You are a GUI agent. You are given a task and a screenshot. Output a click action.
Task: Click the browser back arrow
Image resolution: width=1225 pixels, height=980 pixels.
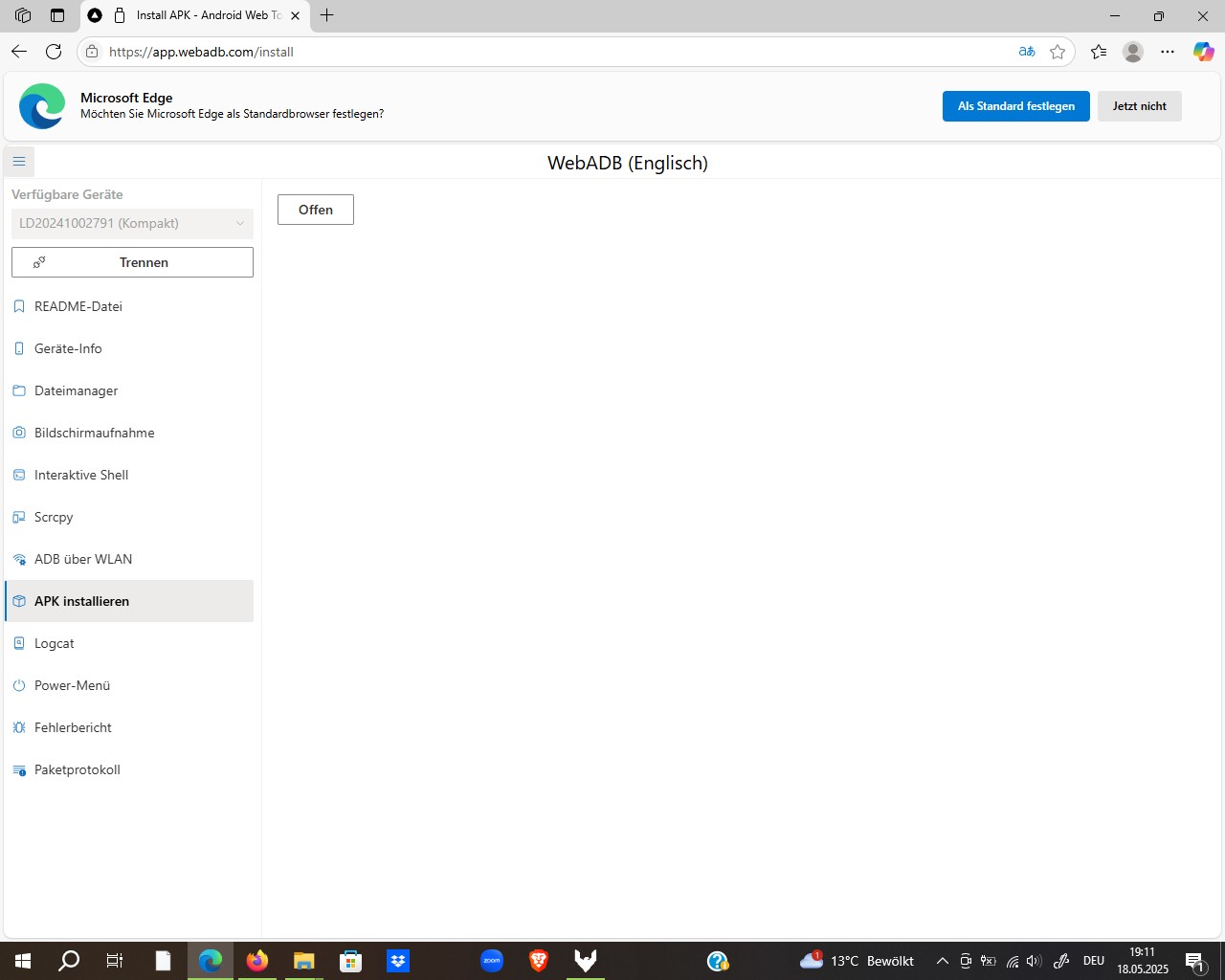click(19, 52)
